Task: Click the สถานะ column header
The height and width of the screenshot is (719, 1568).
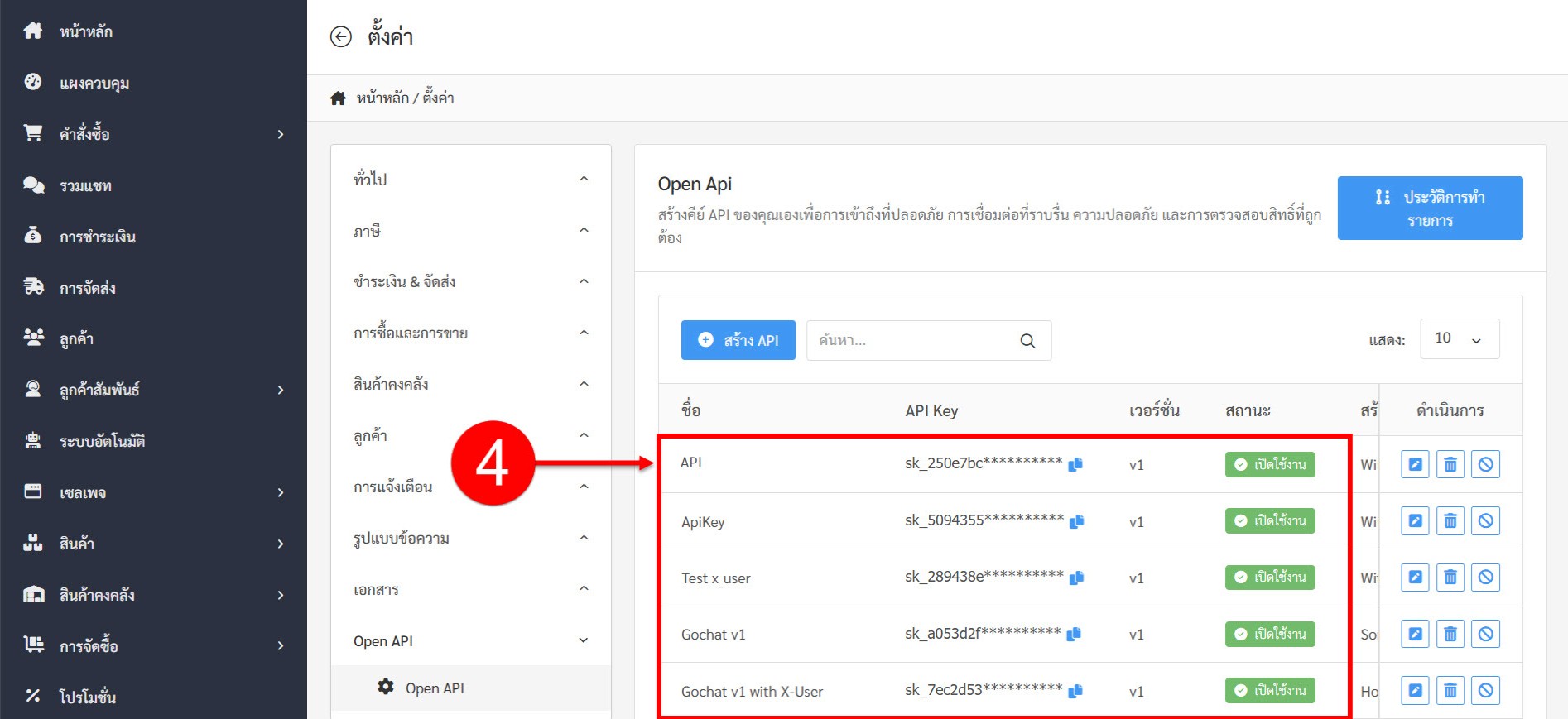Action: coord(1248,410)
